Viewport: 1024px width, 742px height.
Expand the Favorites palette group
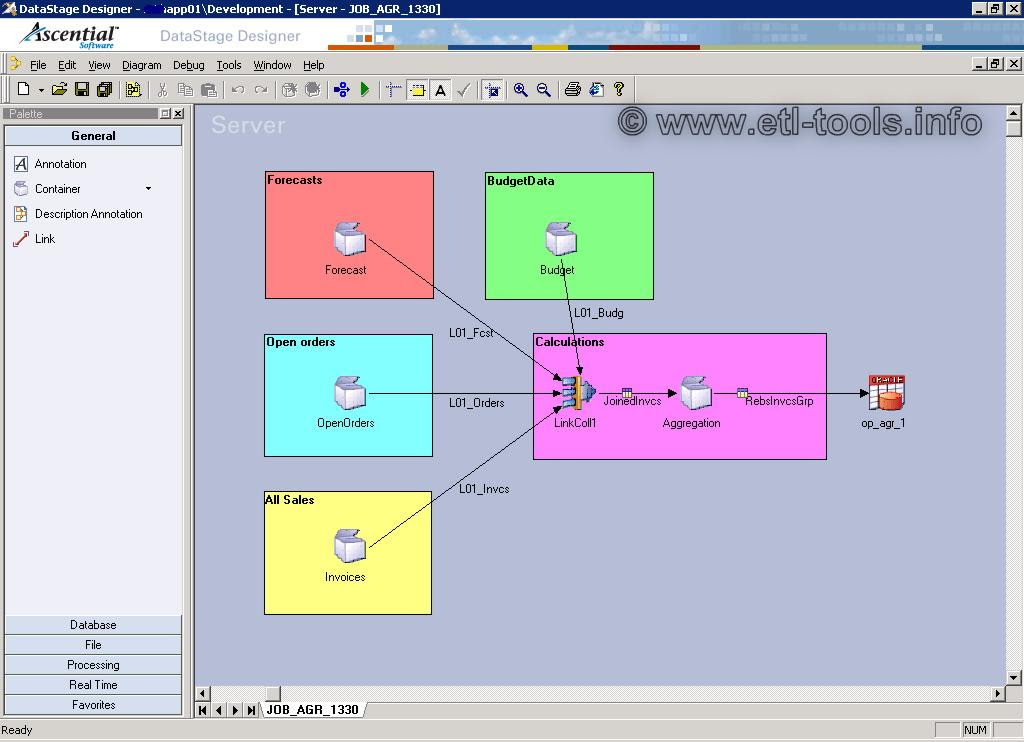[93, 705]
